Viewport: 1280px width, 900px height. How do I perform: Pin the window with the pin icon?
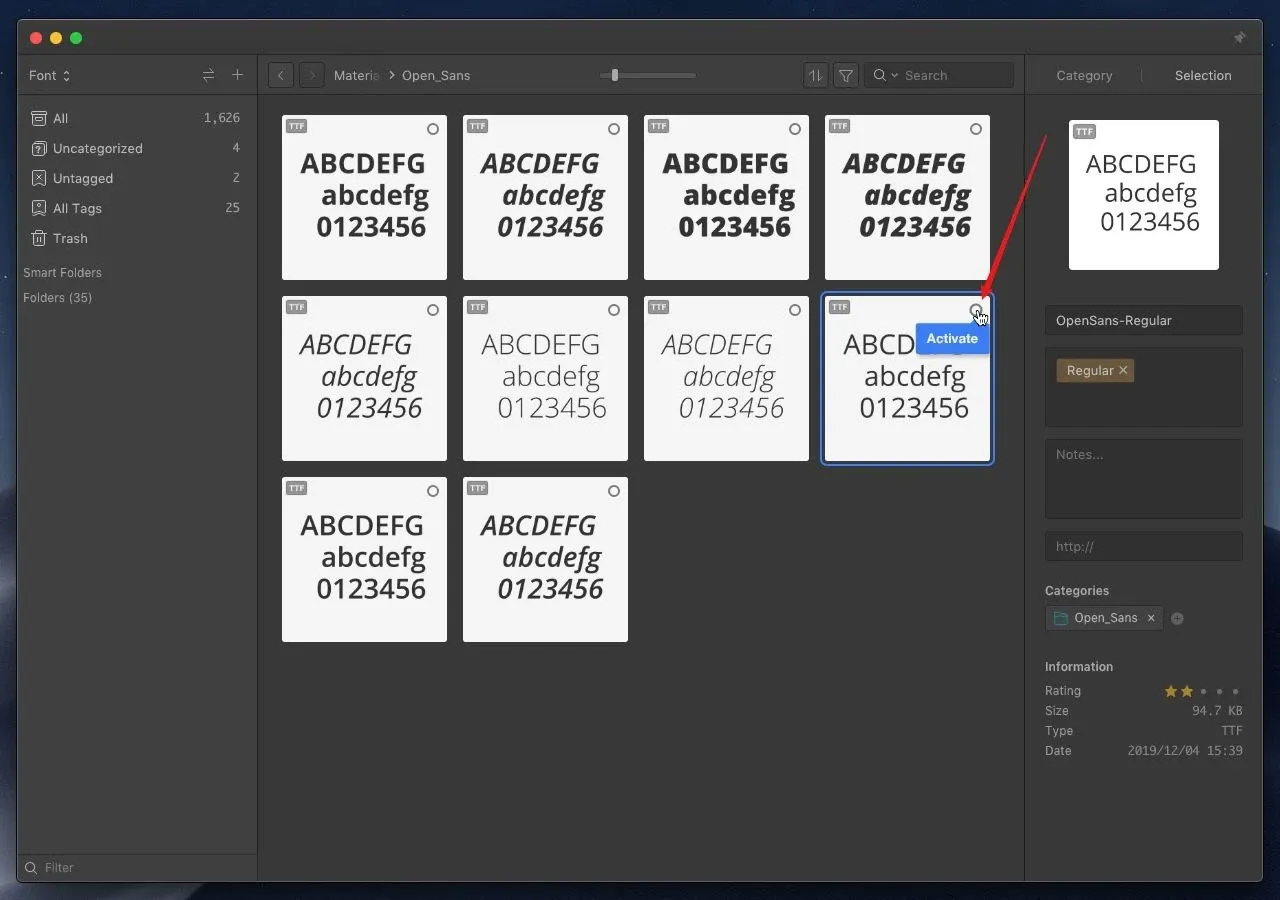[1239, 38]
